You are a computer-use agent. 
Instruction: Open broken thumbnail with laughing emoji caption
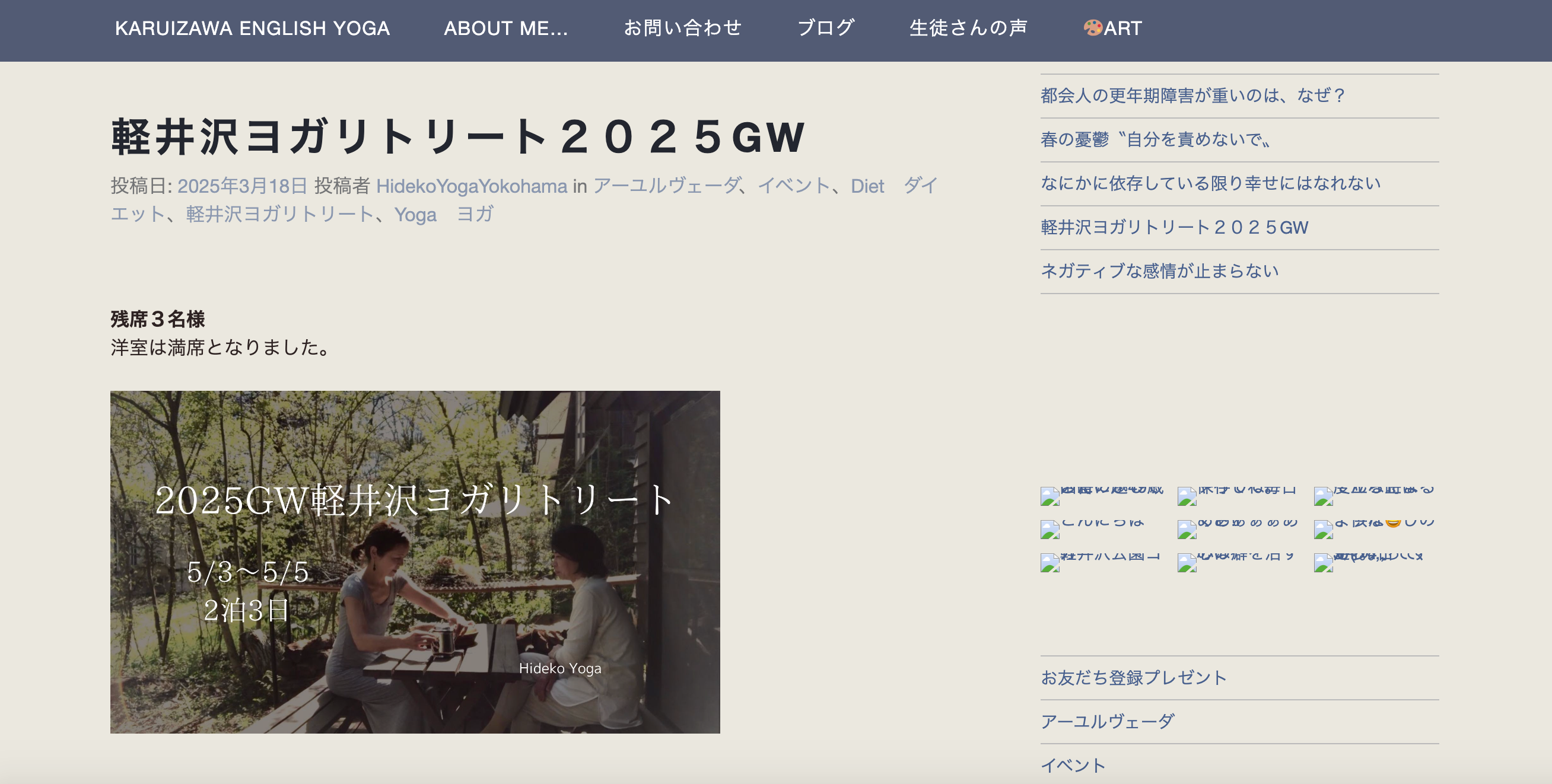pyautogui.click(x=1374, y=528)
